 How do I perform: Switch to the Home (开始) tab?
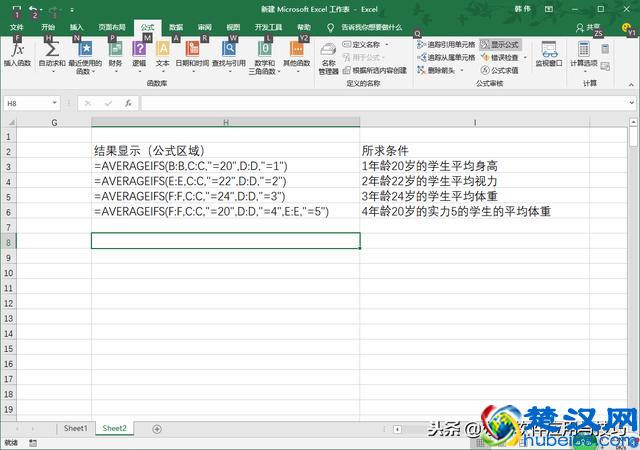point(48,27)
